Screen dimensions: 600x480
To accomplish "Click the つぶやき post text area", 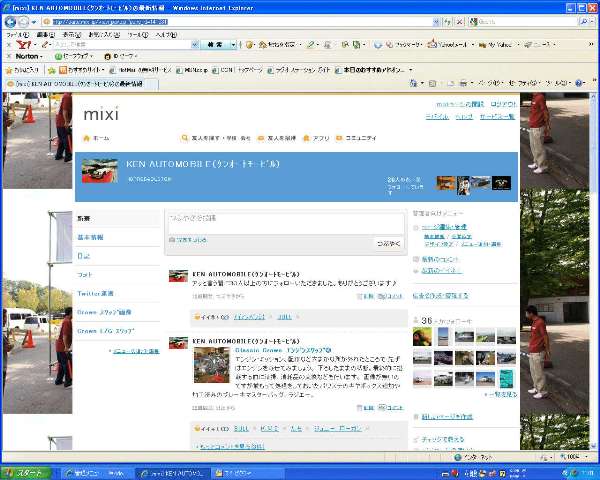I will click(286, 223).
